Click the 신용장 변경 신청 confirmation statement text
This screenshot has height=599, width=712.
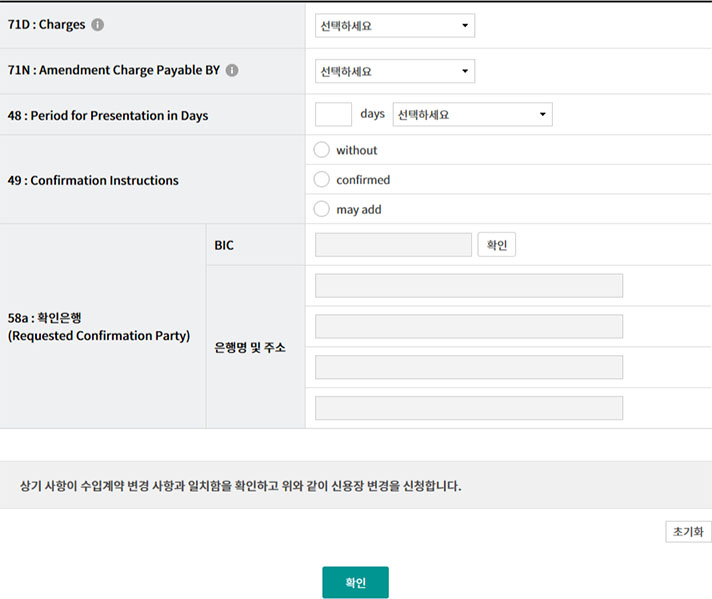pos(240,487)
